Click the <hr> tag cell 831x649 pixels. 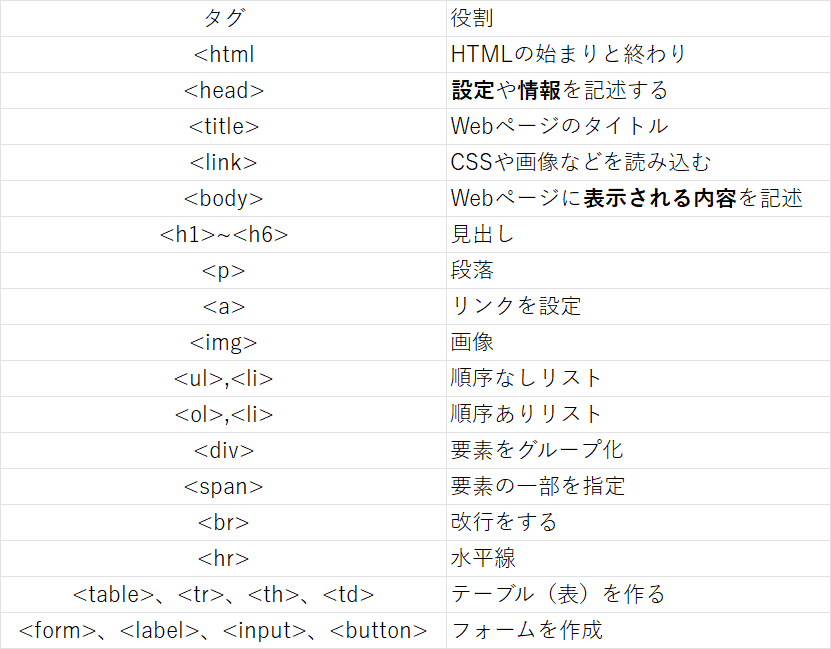[223, 558]
